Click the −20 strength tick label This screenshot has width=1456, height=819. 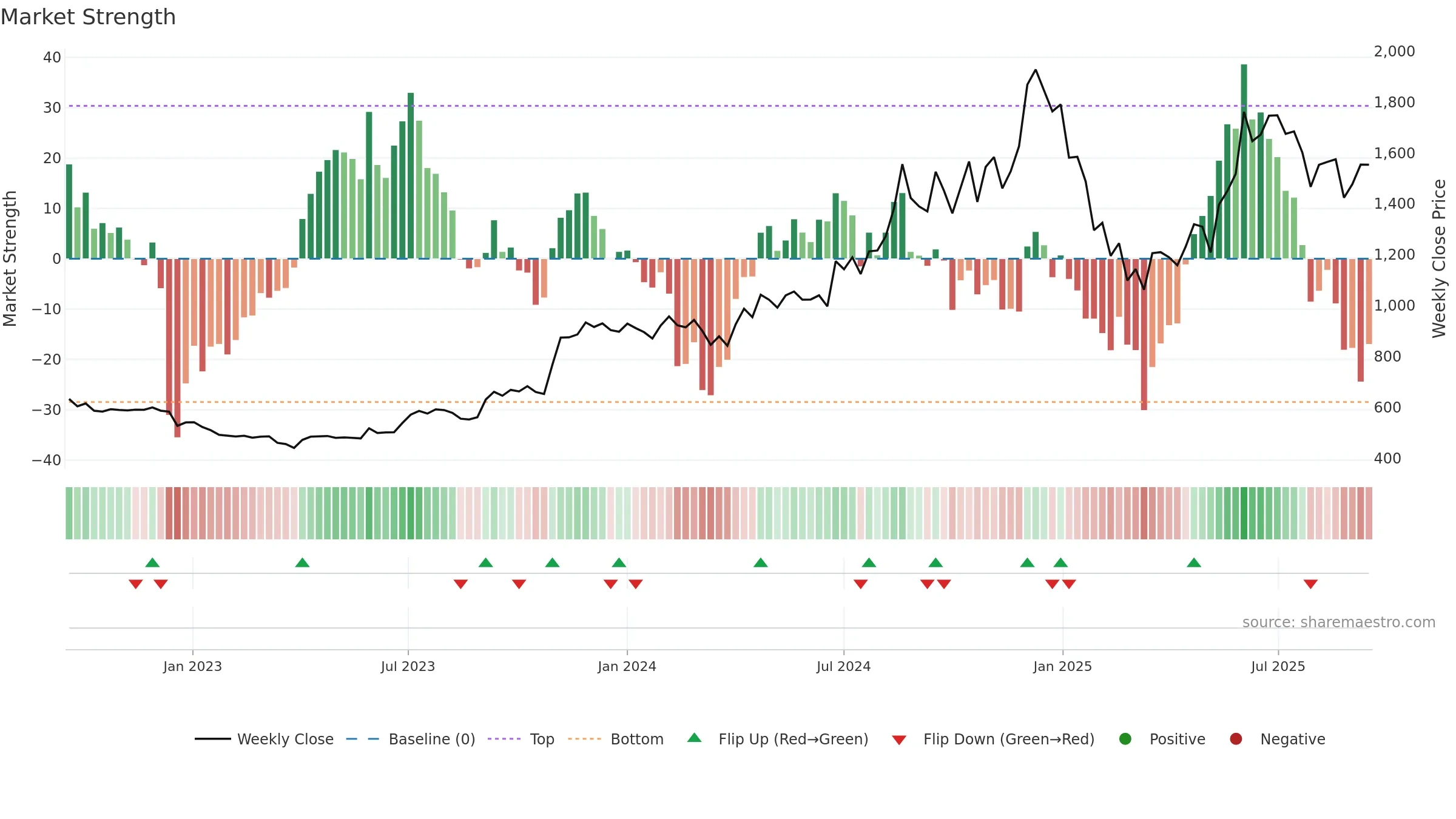(47, 360)
